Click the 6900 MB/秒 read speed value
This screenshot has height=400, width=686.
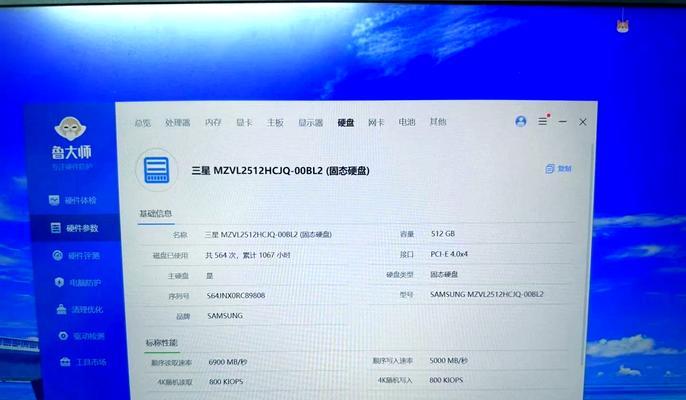(x=228, y=362)
